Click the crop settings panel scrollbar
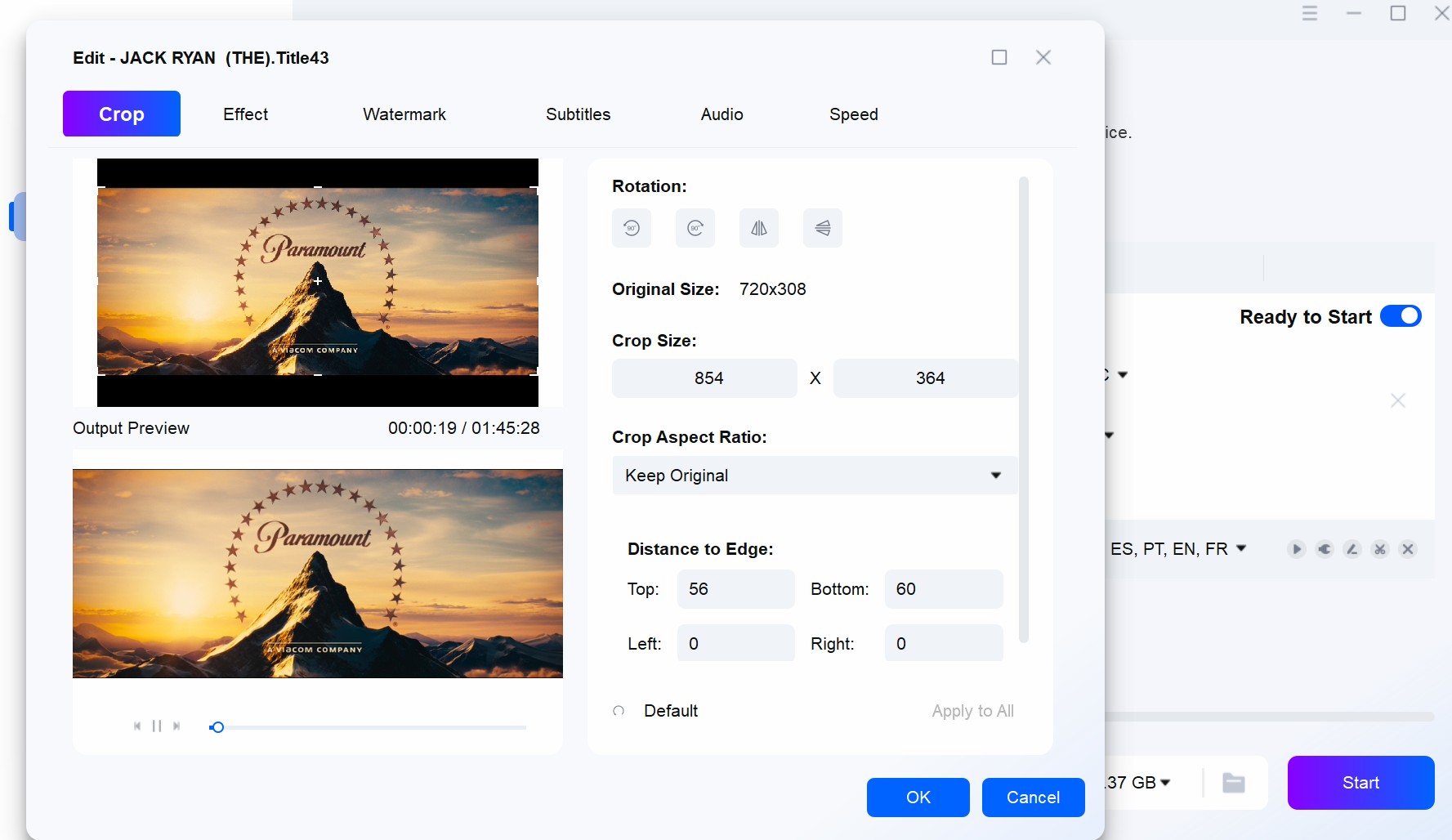 tap(1024, 409)
